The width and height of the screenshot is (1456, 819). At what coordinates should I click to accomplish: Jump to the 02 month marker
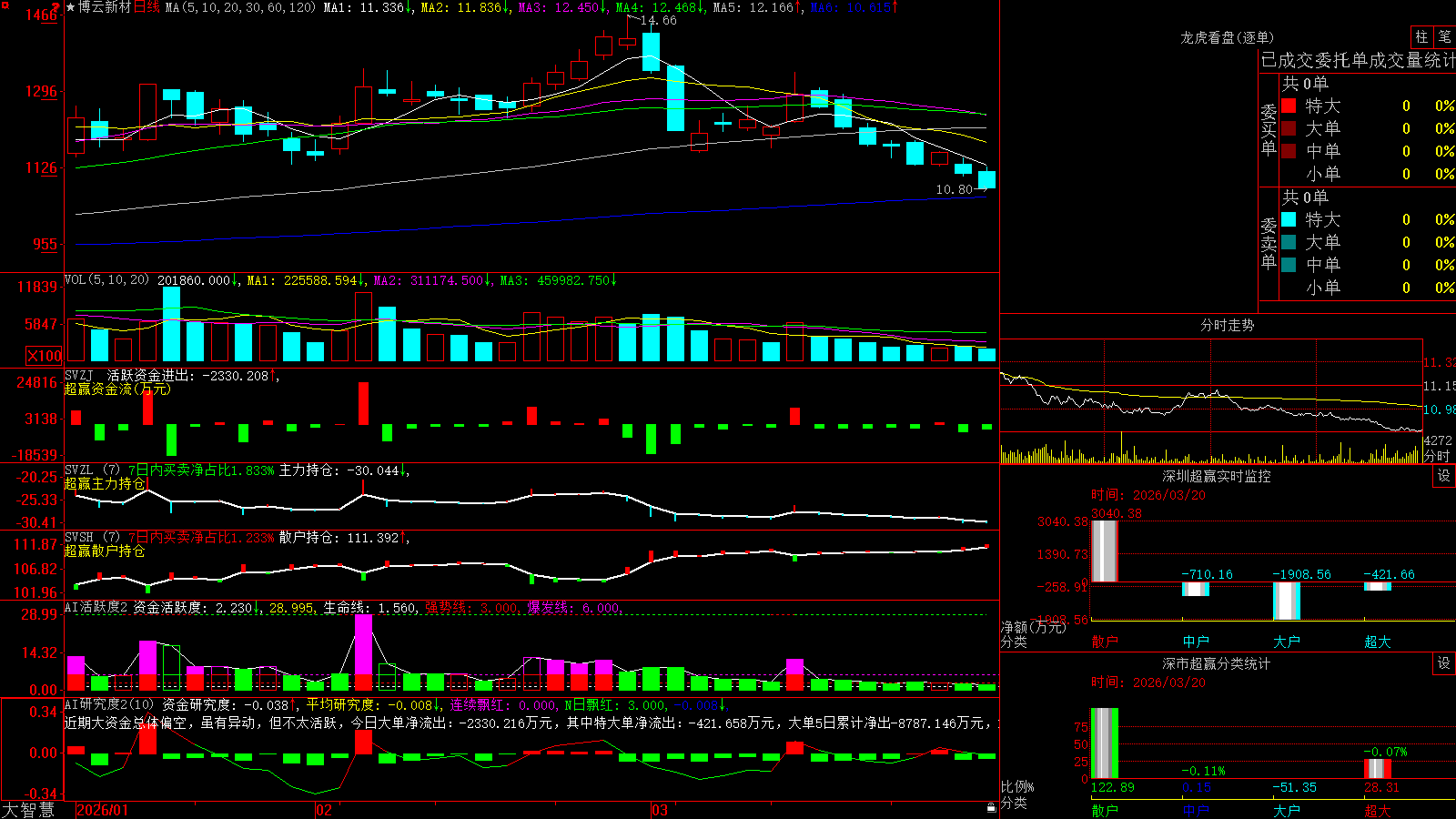324,810
